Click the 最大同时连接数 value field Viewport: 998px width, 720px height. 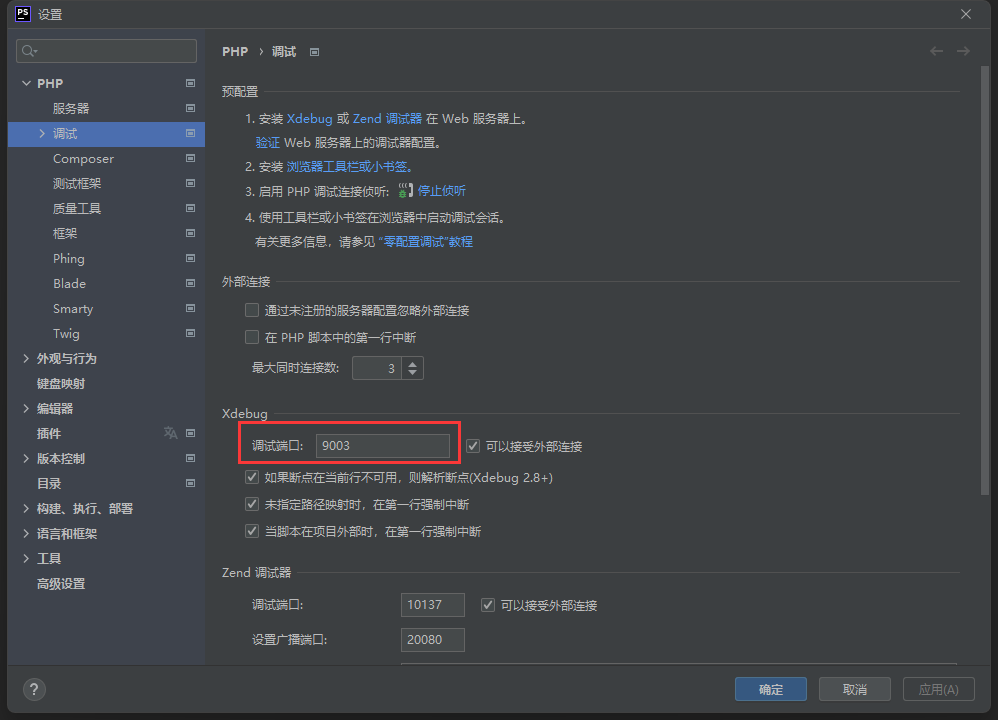(x=377, y=368)
